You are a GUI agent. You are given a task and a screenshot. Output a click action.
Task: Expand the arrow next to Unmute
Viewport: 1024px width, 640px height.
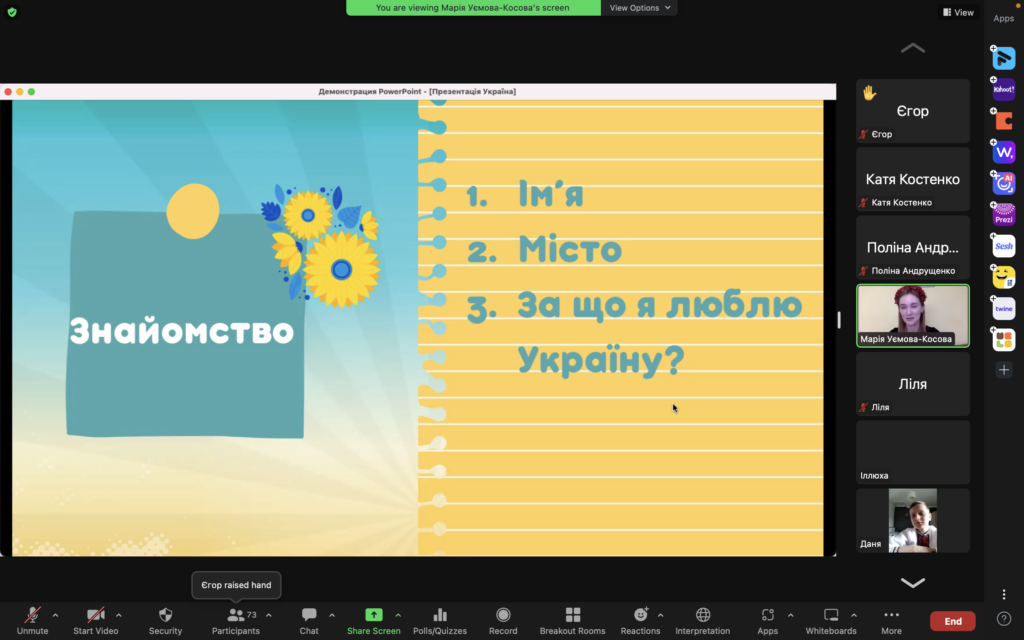[x=55, y=615]
